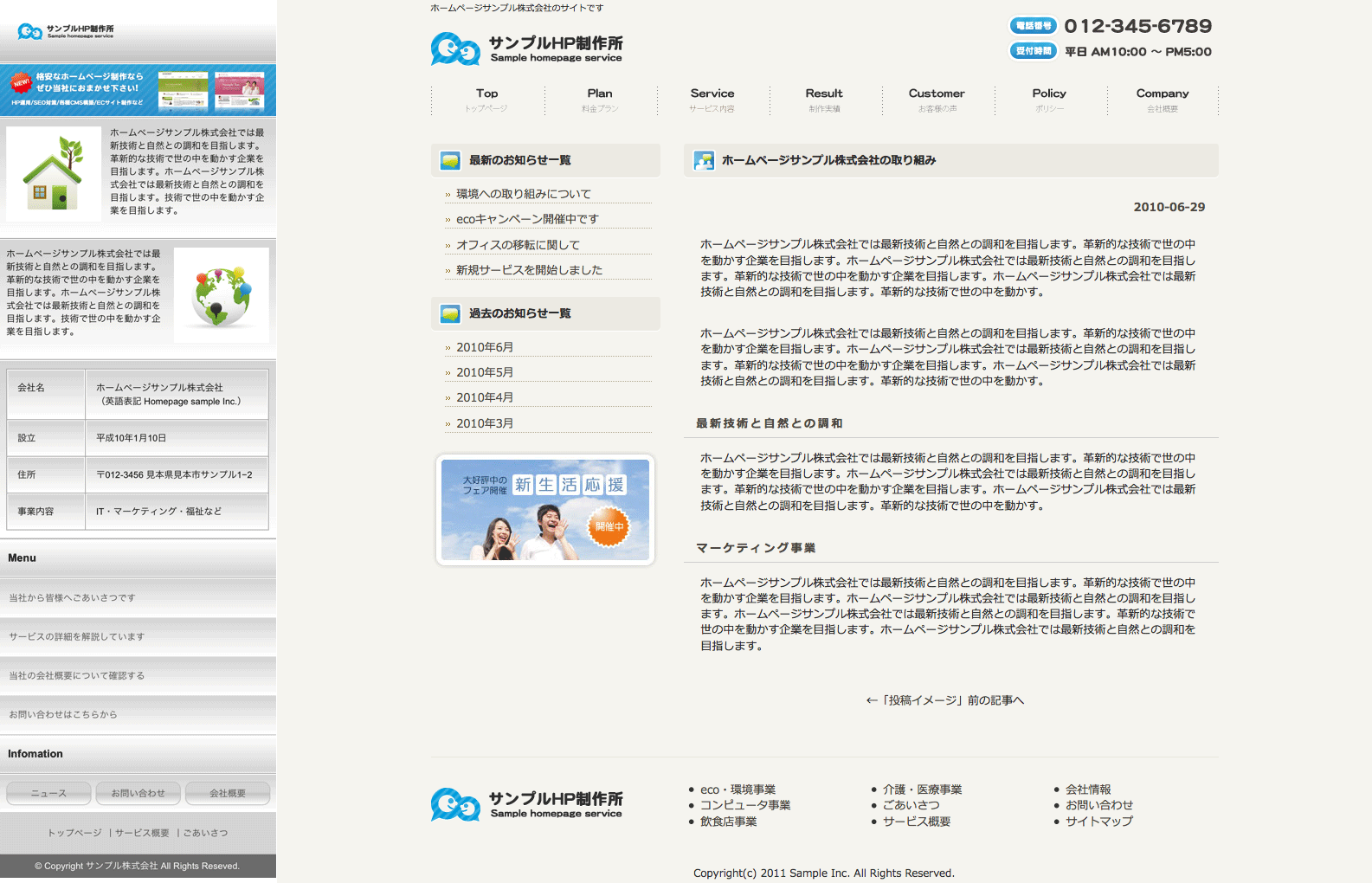Open the Plan navigation menu item
The image size is (1372, 883).
[599, 99]
